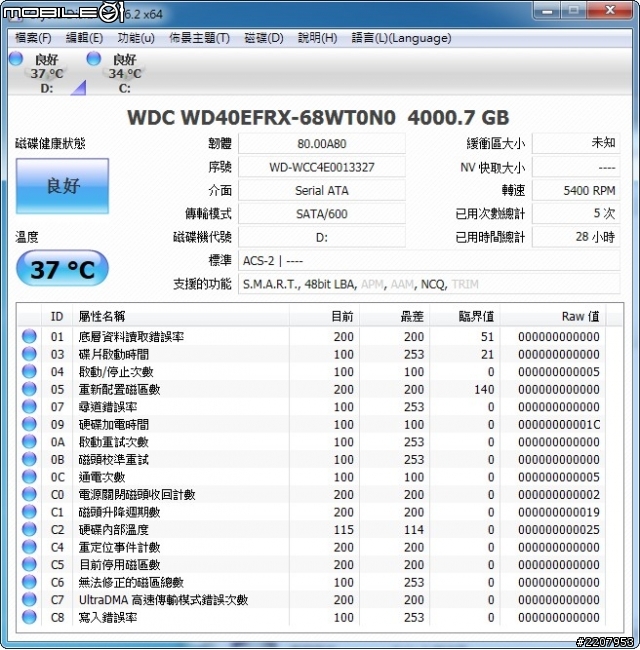Click the 屬性名稱 column header
The height and width of the screenshot is (650, 640).
(181, 316)
